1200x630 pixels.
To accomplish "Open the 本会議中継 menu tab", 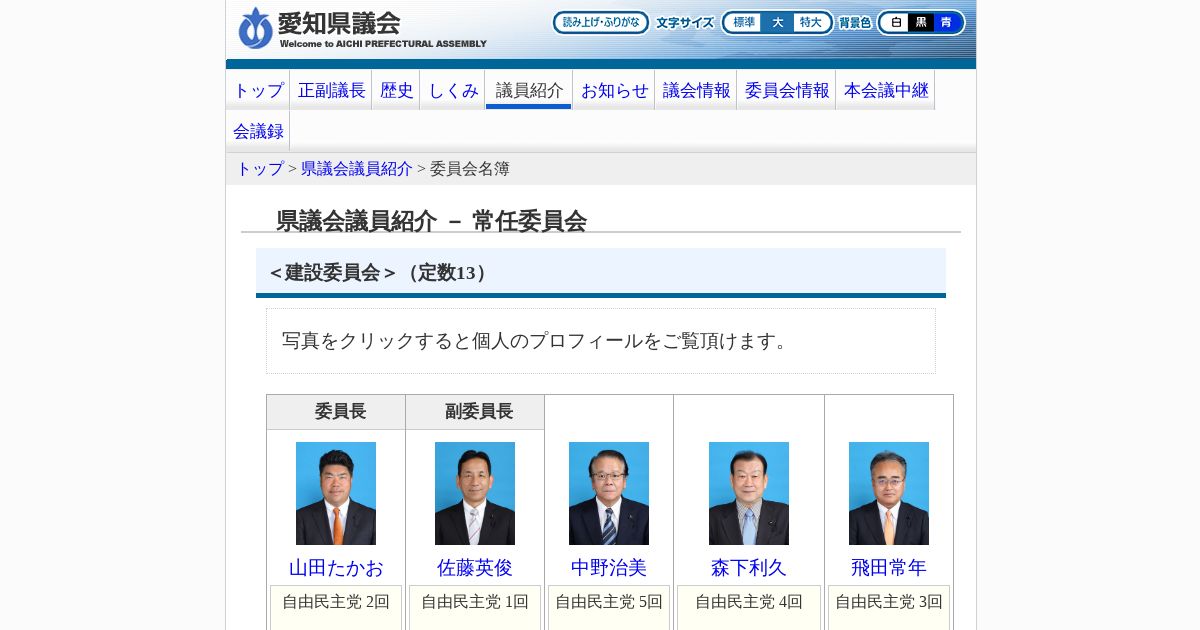I will coord(886,90).
